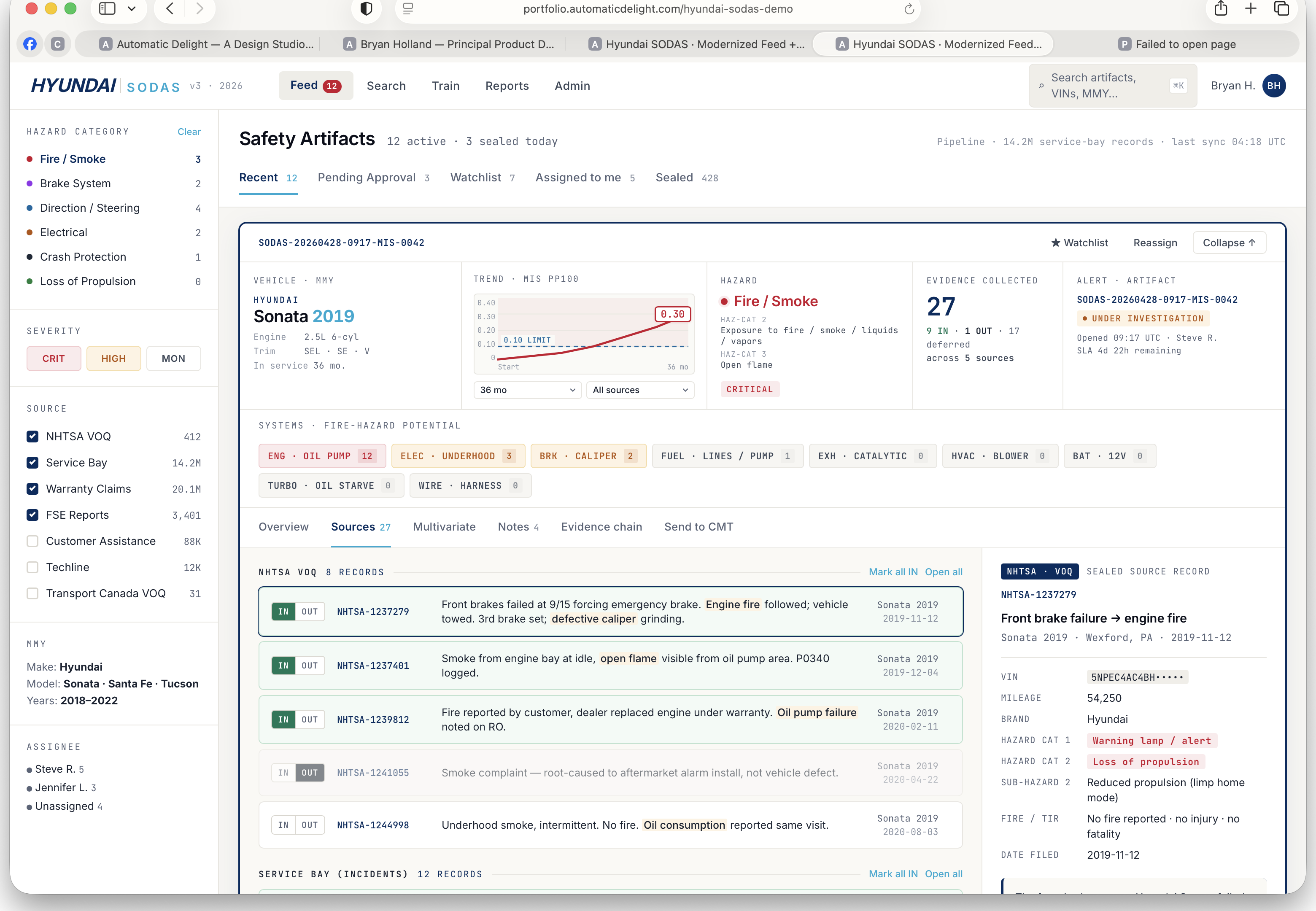Open a new tab with the plus icon
Screen dimensions: 1316x911
pos(1250,8)
